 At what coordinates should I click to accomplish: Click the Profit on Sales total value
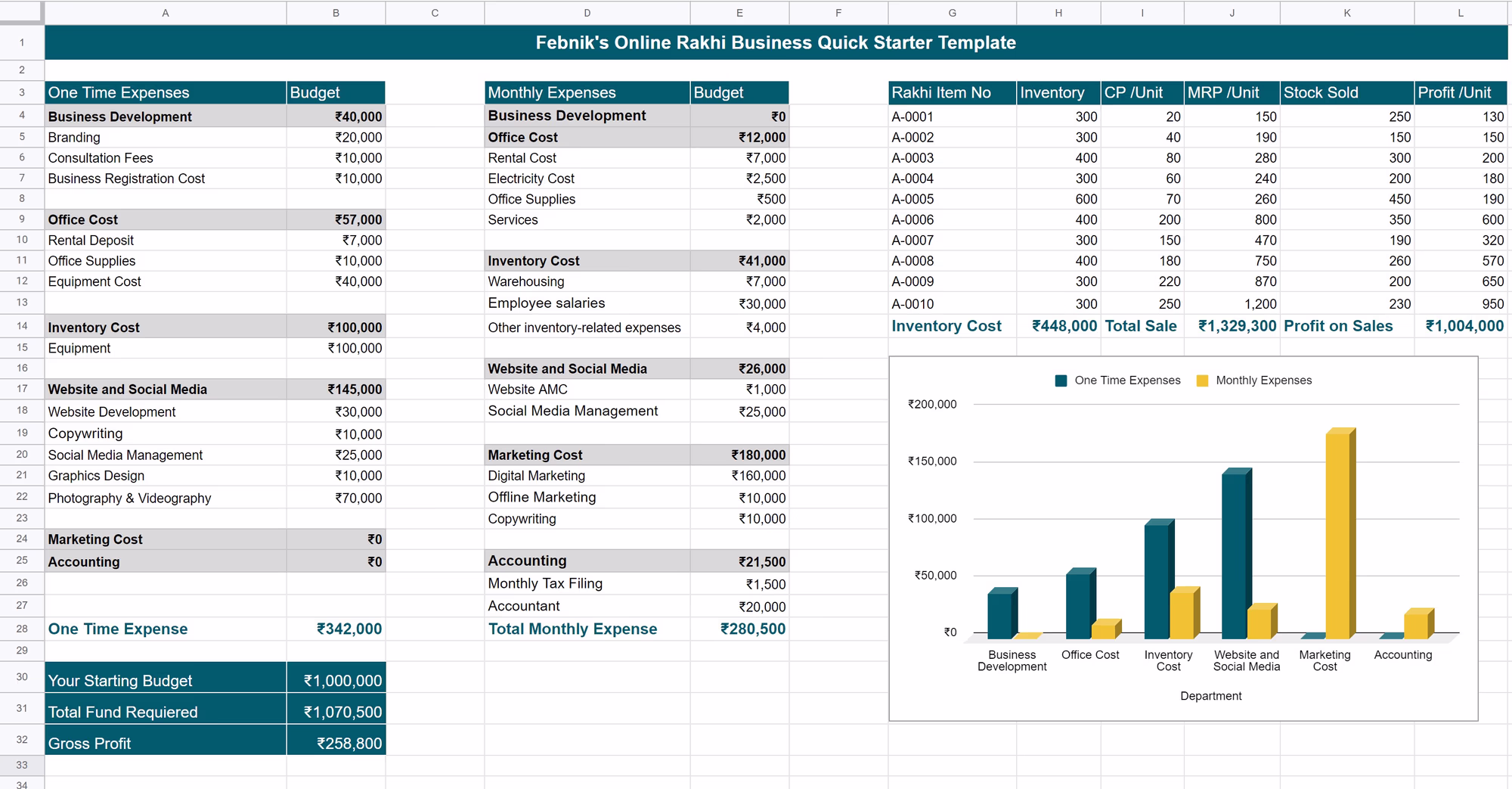[1460, 326]
